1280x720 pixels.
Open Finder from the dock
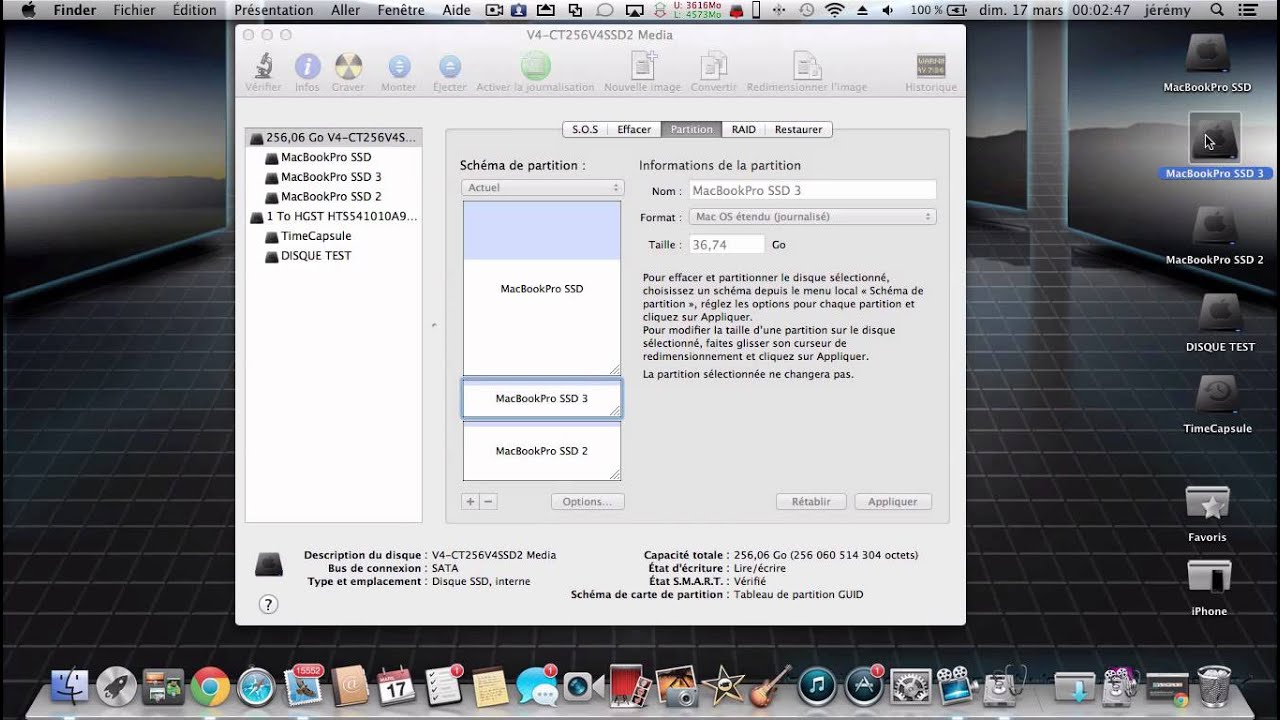coord(70,686)
